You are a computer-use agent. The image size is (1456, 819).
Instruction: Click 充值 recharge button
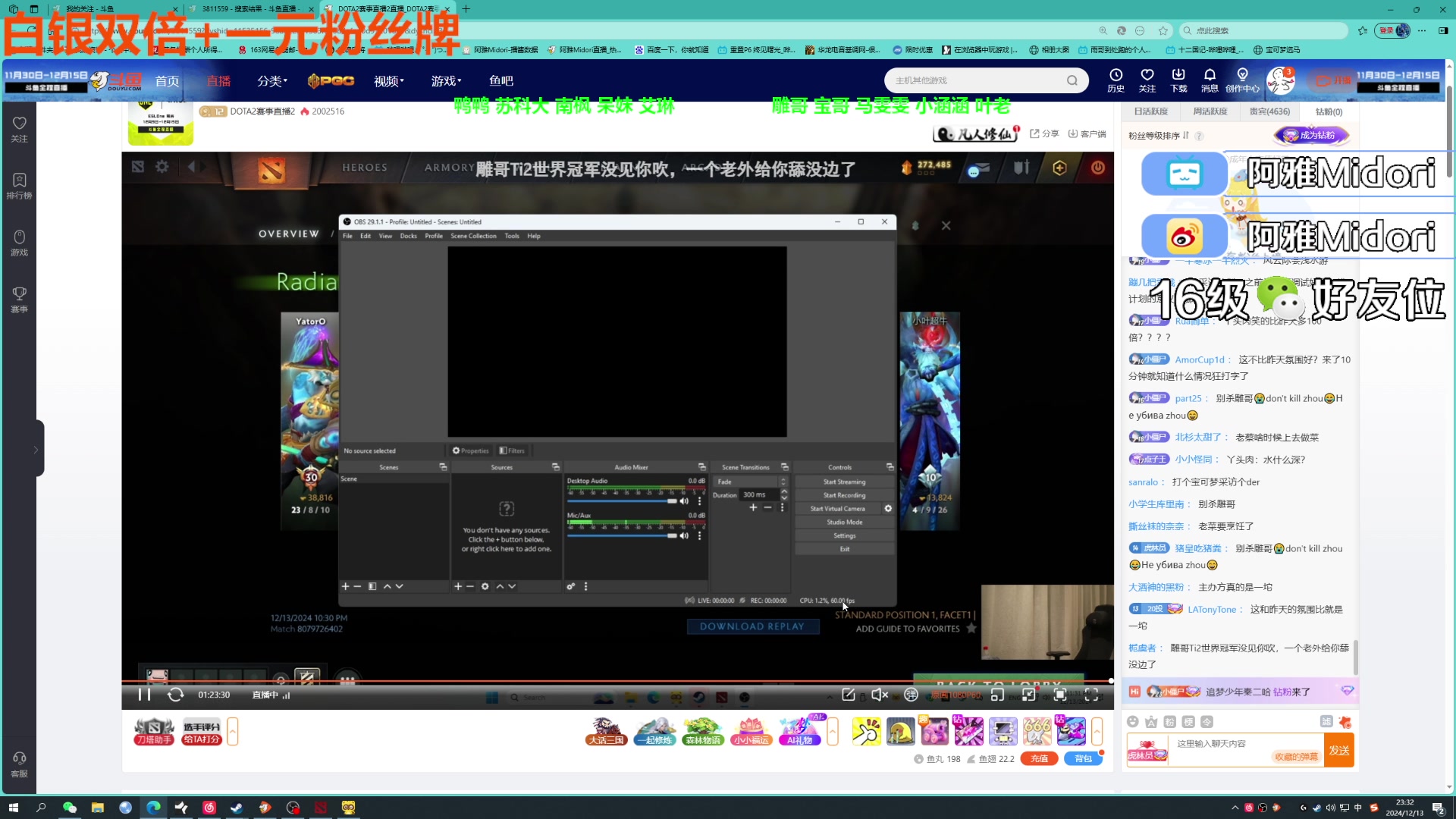point(1039,758)
